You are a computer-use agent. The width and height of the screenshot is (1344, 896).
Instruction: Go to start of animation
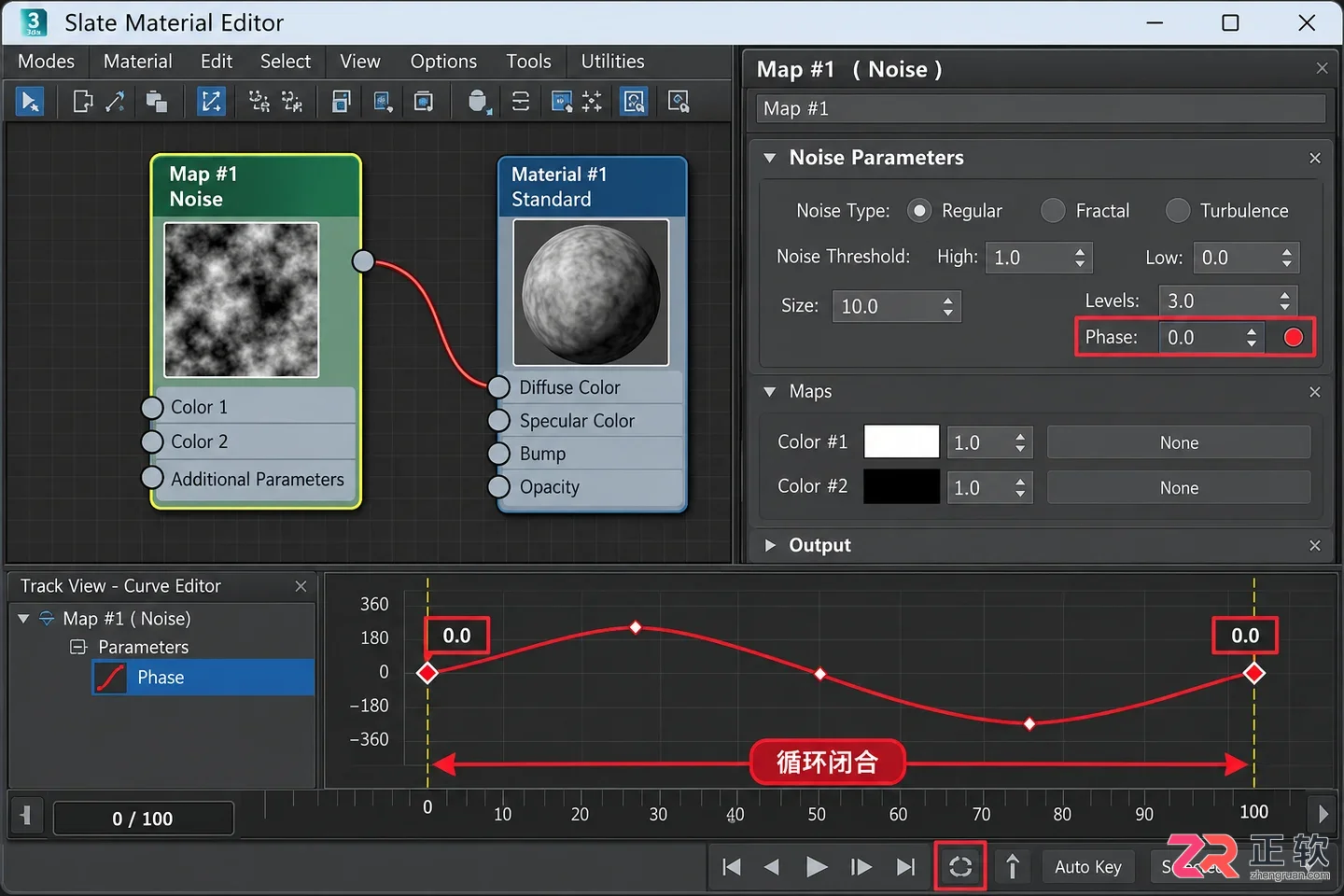[732, 867]
